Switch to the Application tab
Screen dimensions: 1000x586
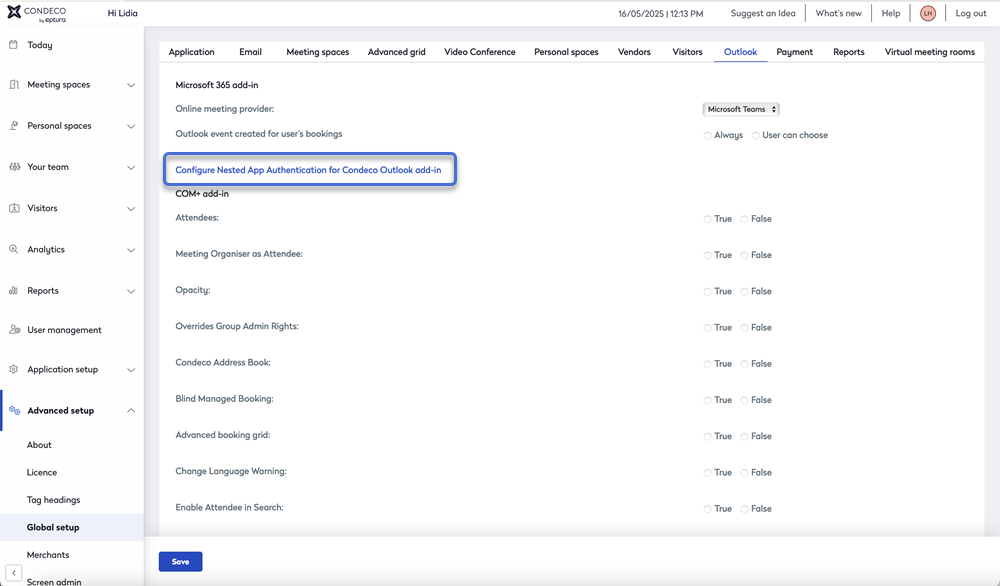pyautogui.click(x=191, y=52)
